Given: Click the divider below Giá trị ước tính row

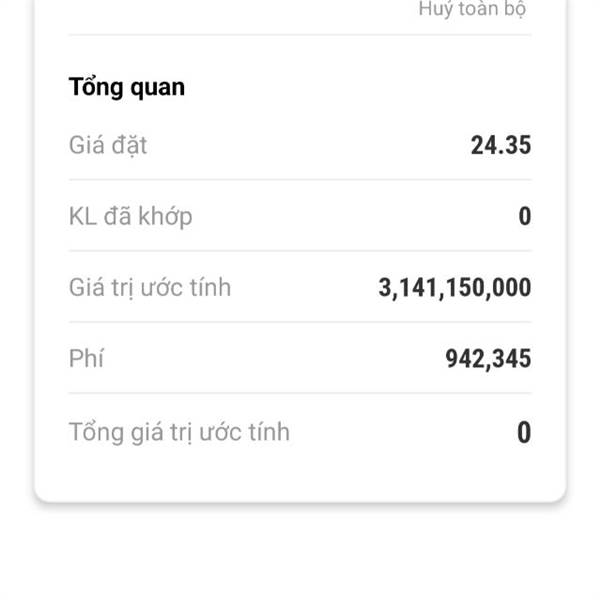Looking at the screenshot, I should click(300, 322).
